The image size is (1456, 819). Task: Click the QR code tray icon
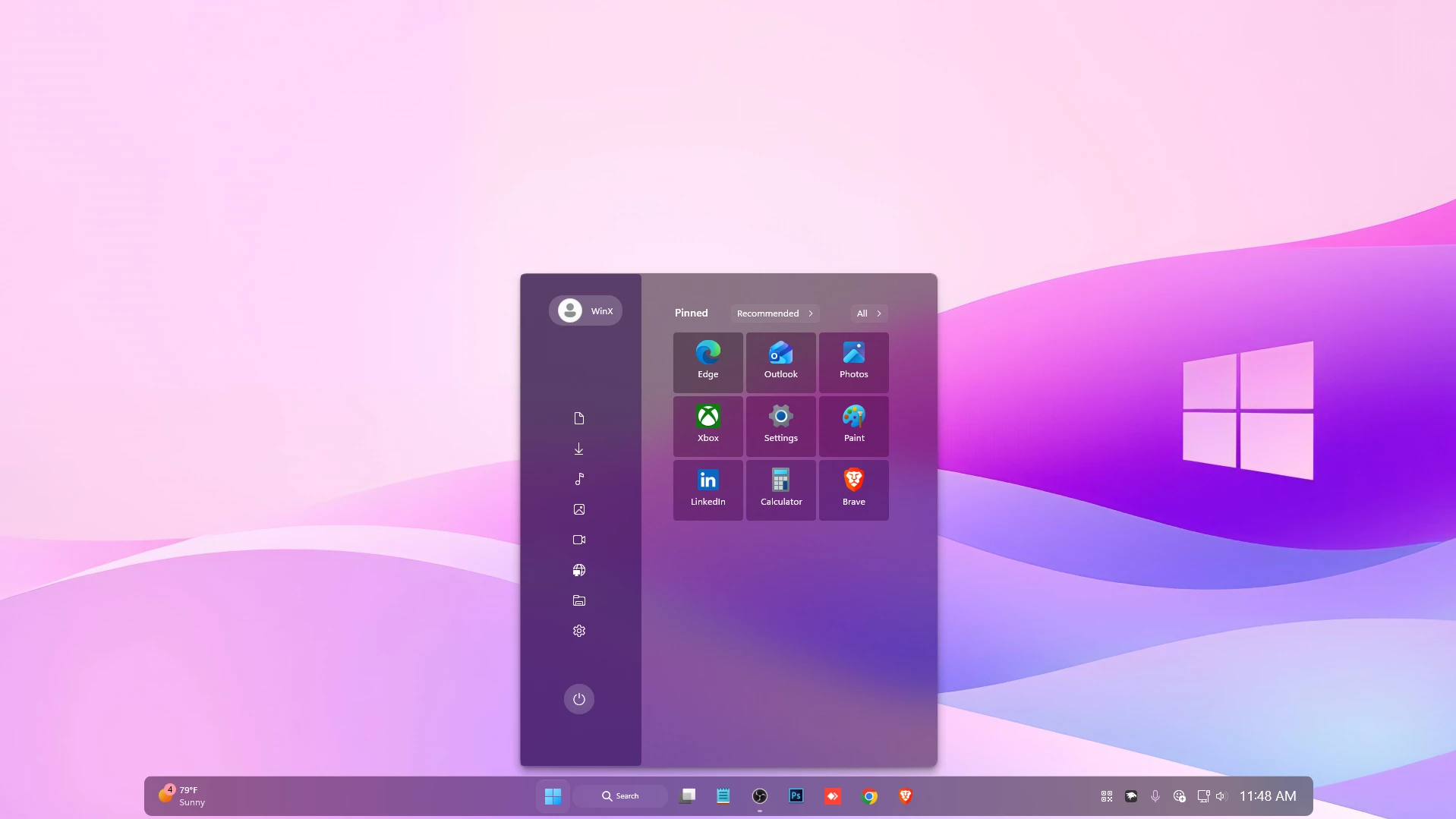[1107, 796]
